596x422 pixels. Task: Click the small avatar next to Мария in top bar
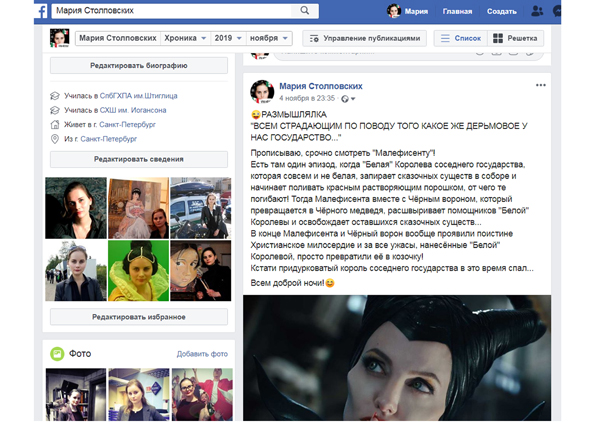394,11
